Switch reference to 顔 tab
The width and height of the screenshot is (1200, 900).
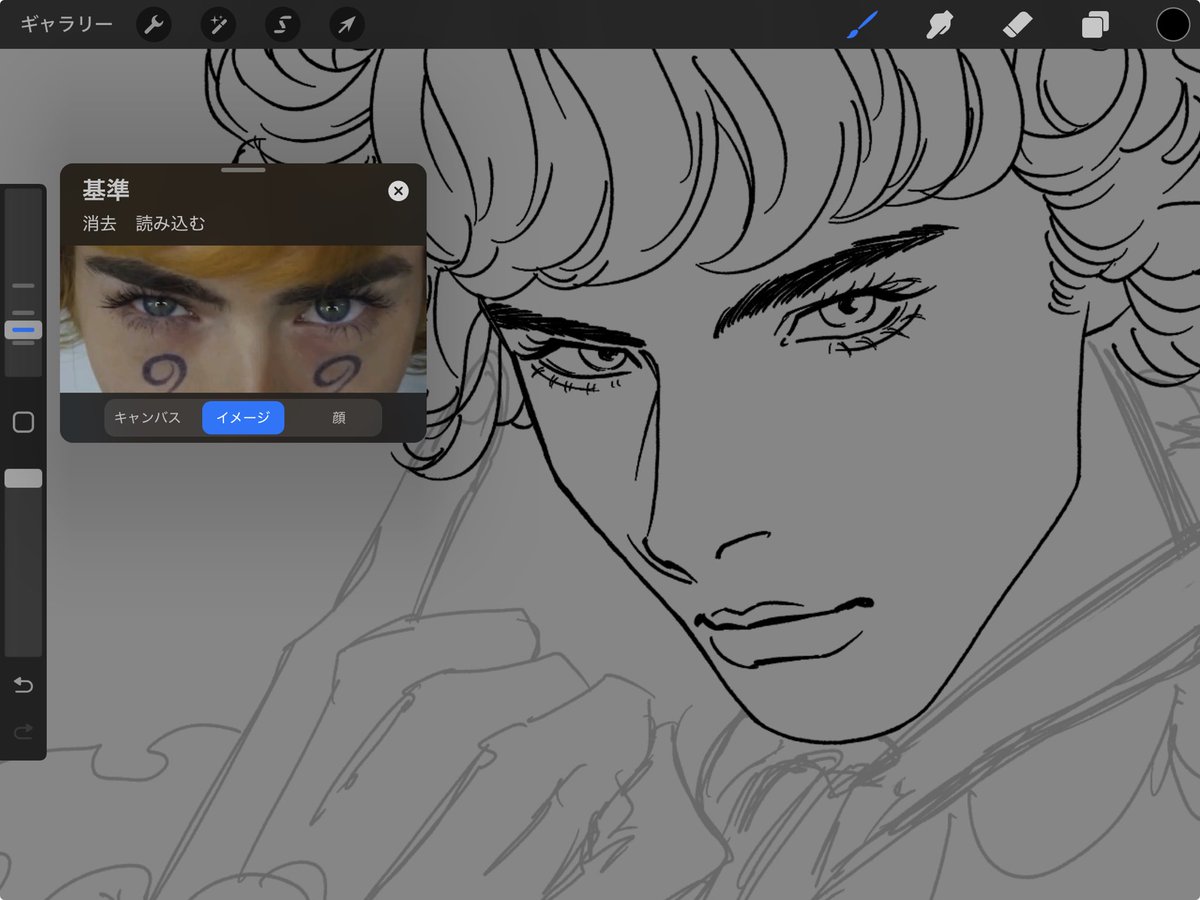339,418
